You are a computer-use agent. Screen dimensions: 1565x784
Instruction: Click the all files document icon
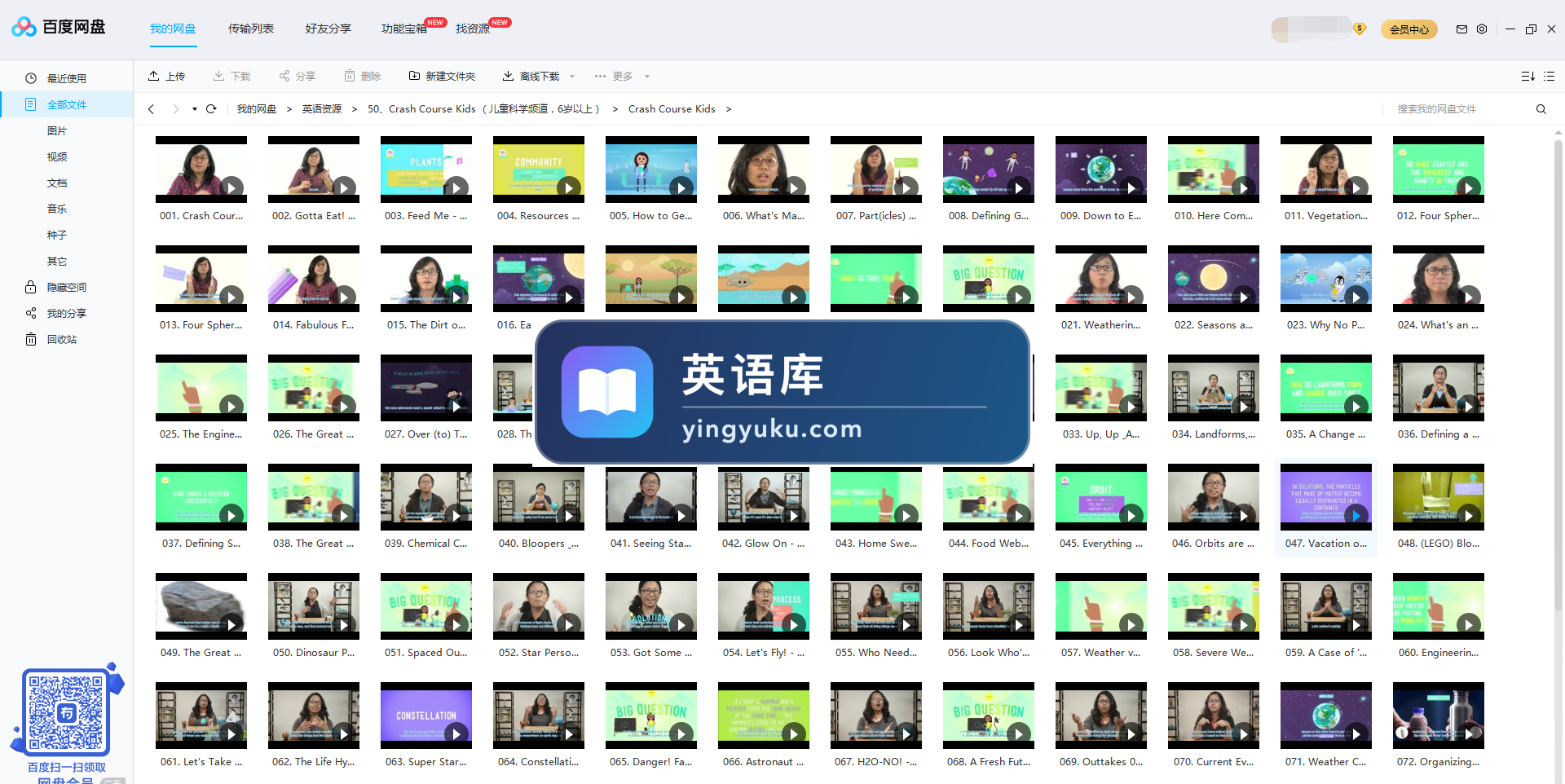coord(31,104)
